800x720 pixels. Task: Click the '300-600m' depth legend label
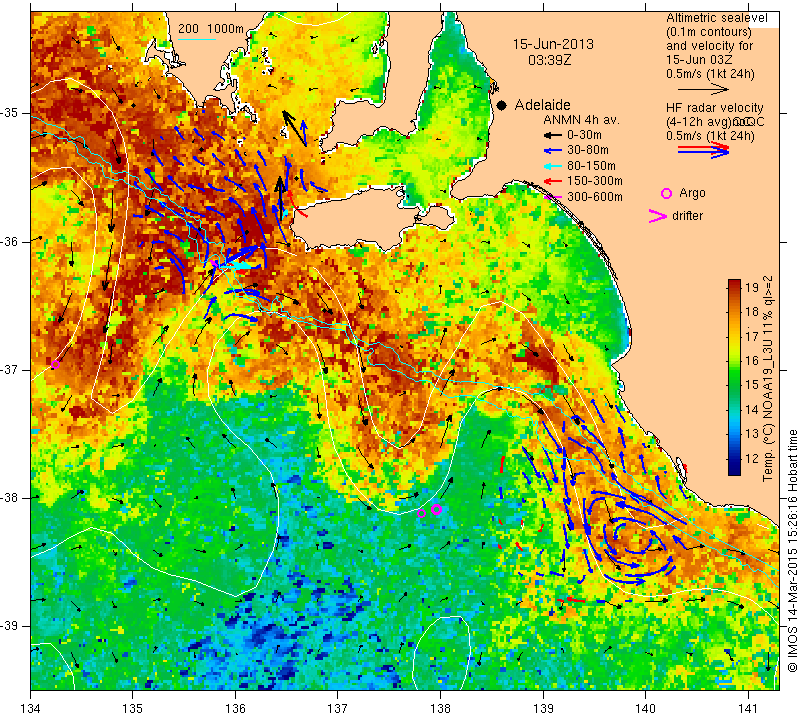[594, 196]
